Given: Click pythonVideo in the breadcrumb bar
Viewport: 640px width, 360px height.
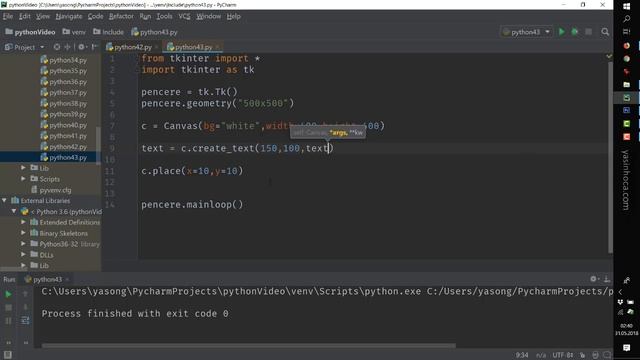Looking at the screenshot, I should click(x=30, y=32).
